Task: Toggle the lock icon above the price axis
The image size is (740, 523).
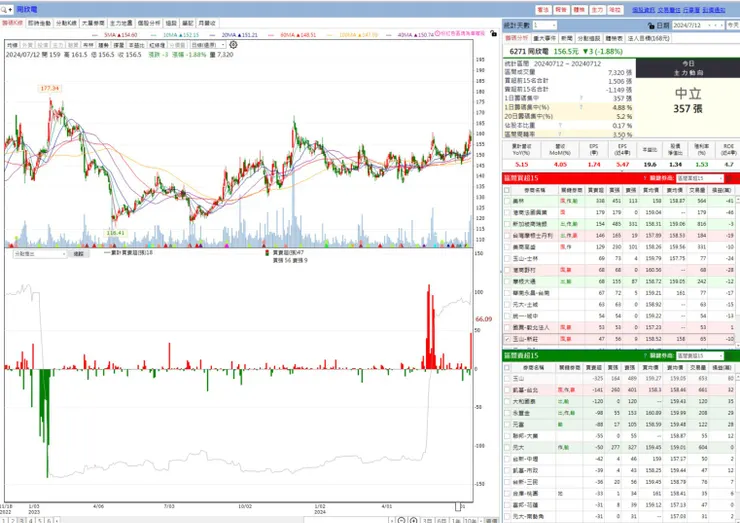Action: point(493,34)
